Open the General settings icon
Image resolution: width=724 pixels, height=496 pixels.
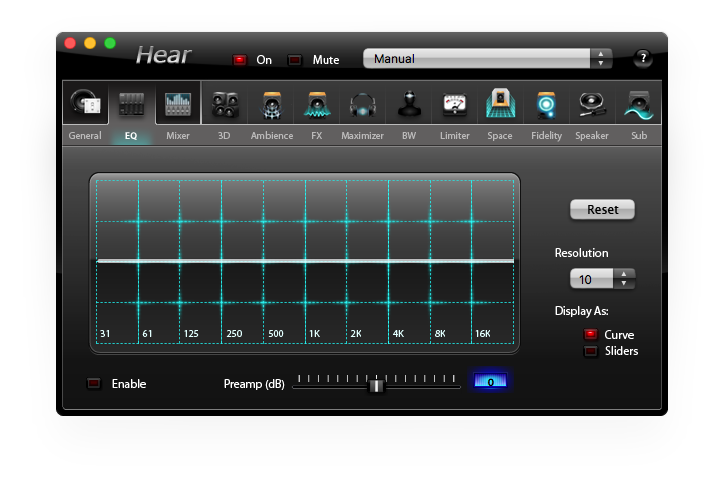pos(85,105)
